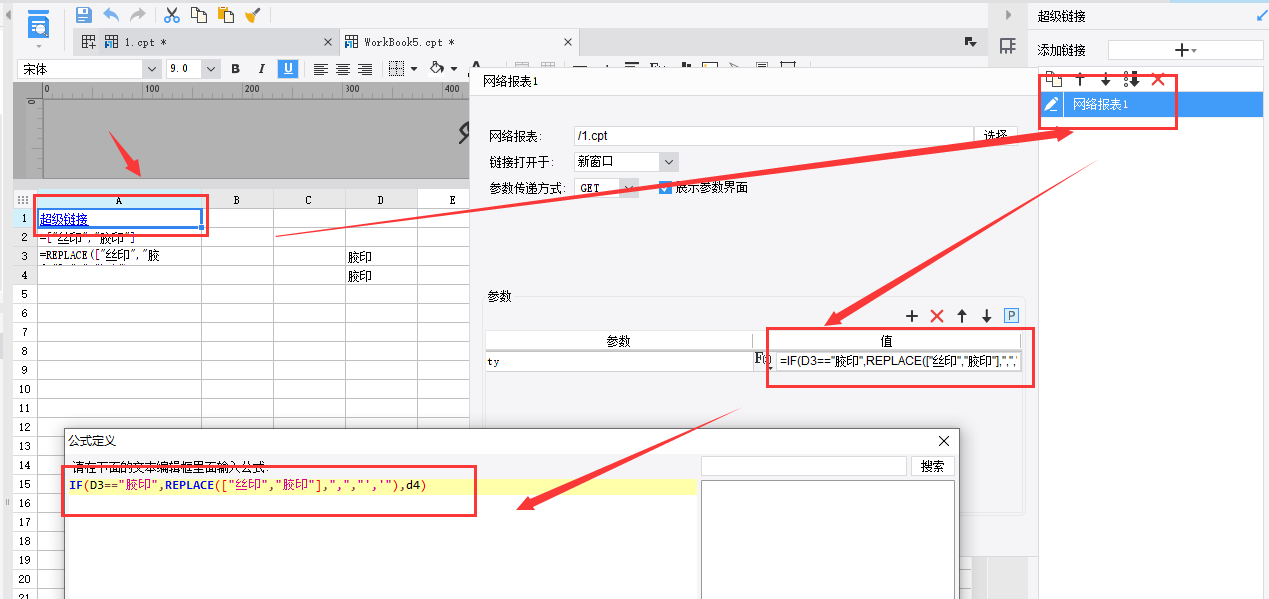Move the hyperlink up in the list

click(x=1080, y=79)
